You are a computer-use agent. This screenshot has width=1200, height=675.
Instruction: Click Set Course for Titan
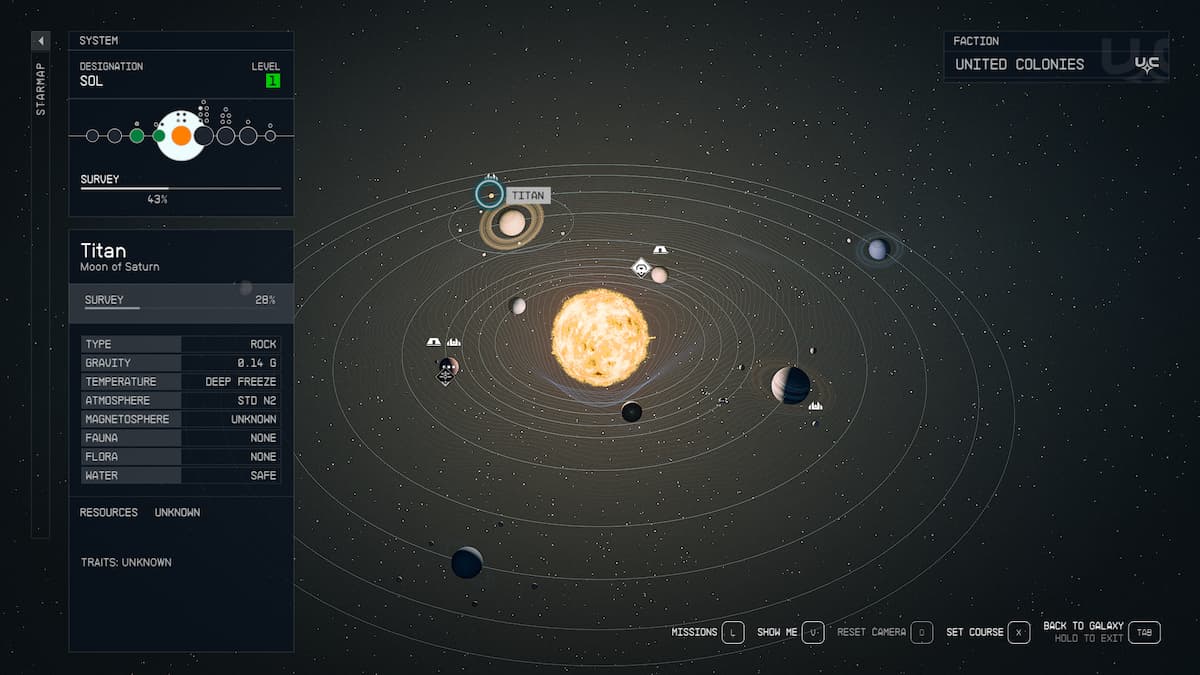[x=1018, y=632]
